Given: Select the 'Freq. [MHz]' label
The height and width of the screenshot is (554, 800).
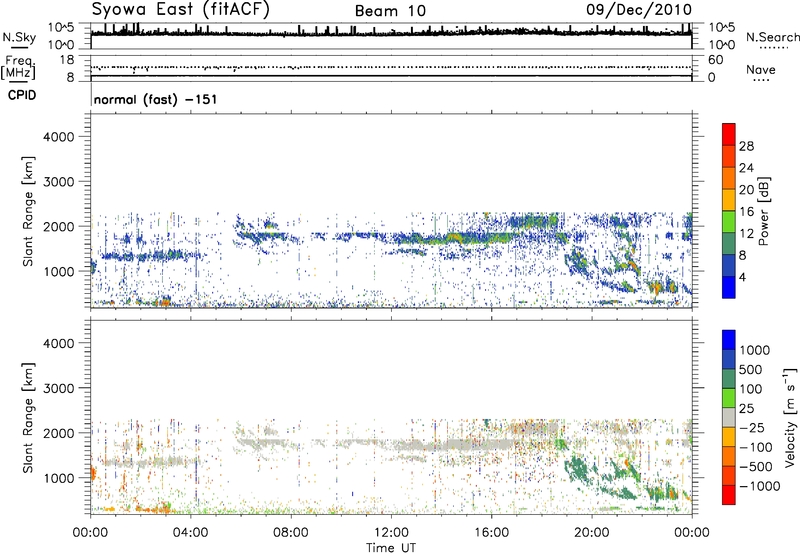Looking at the screenshot, I should click(x=18, y=67).
